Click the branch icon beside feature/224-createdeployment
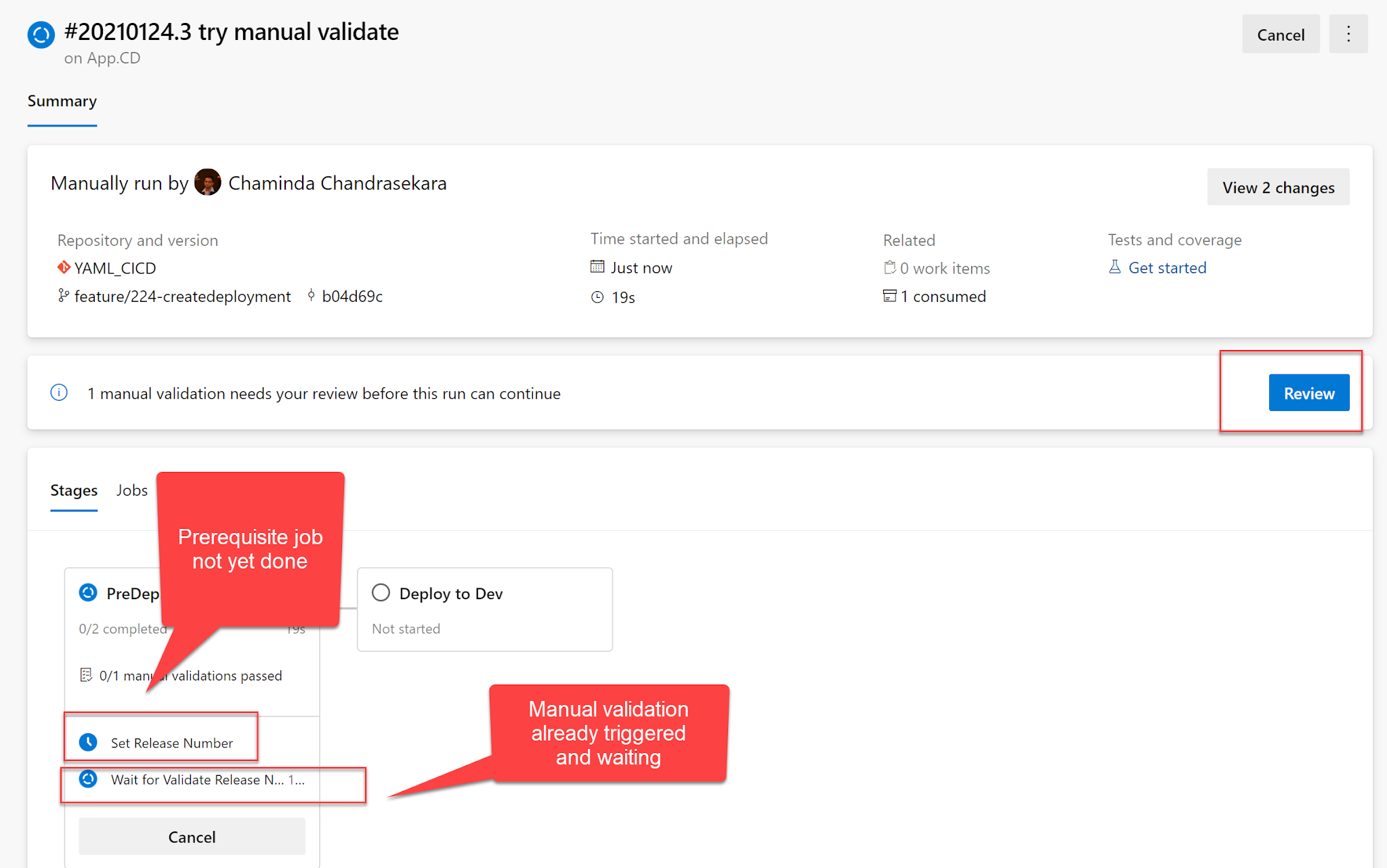This screenshot has height=868, width=1387. click(63, 296)
